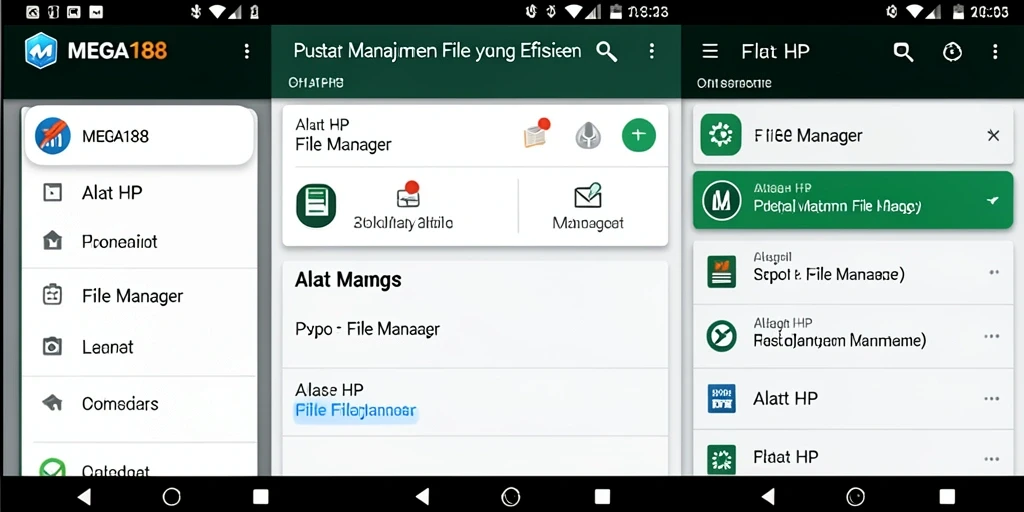Tap gear icon of FIlee Manager
Viewport: 1024px width, 512px height.
(x=721, y=135)
